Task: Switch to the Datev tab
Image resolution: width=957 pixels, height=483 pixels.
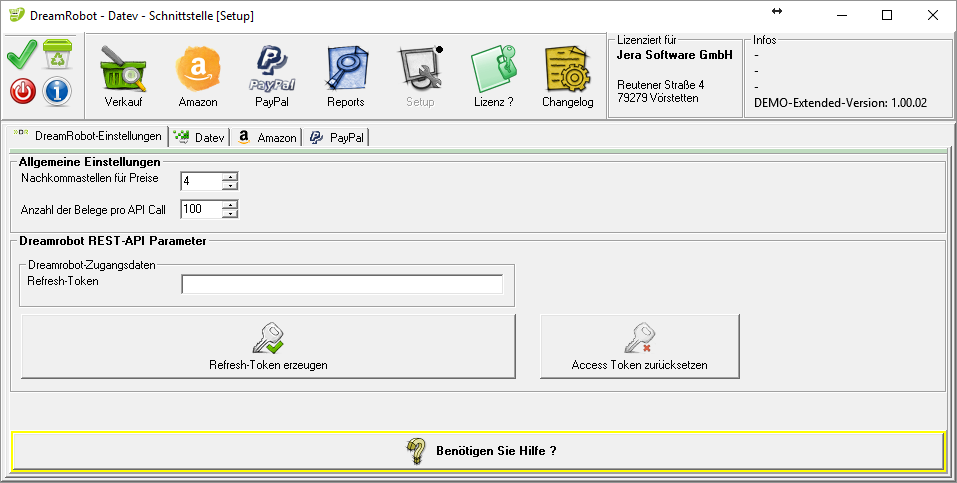Action: click(x=199, y=137)
